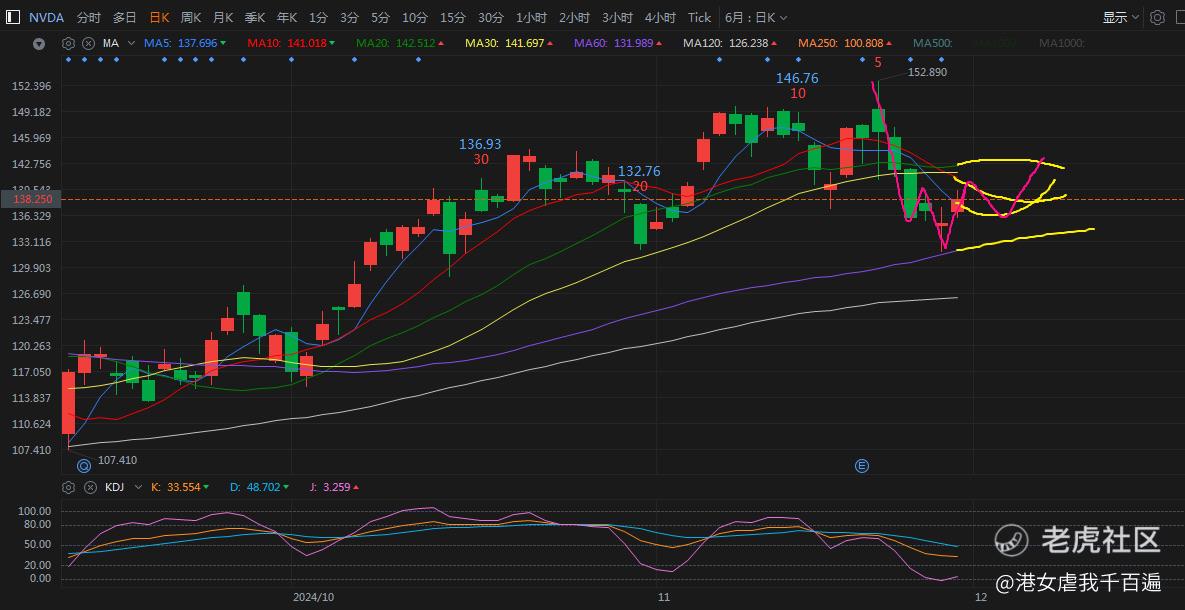Select the 周K weekly candle tab
Viewport: 1185px width, 610px height.
coord(191,17)
